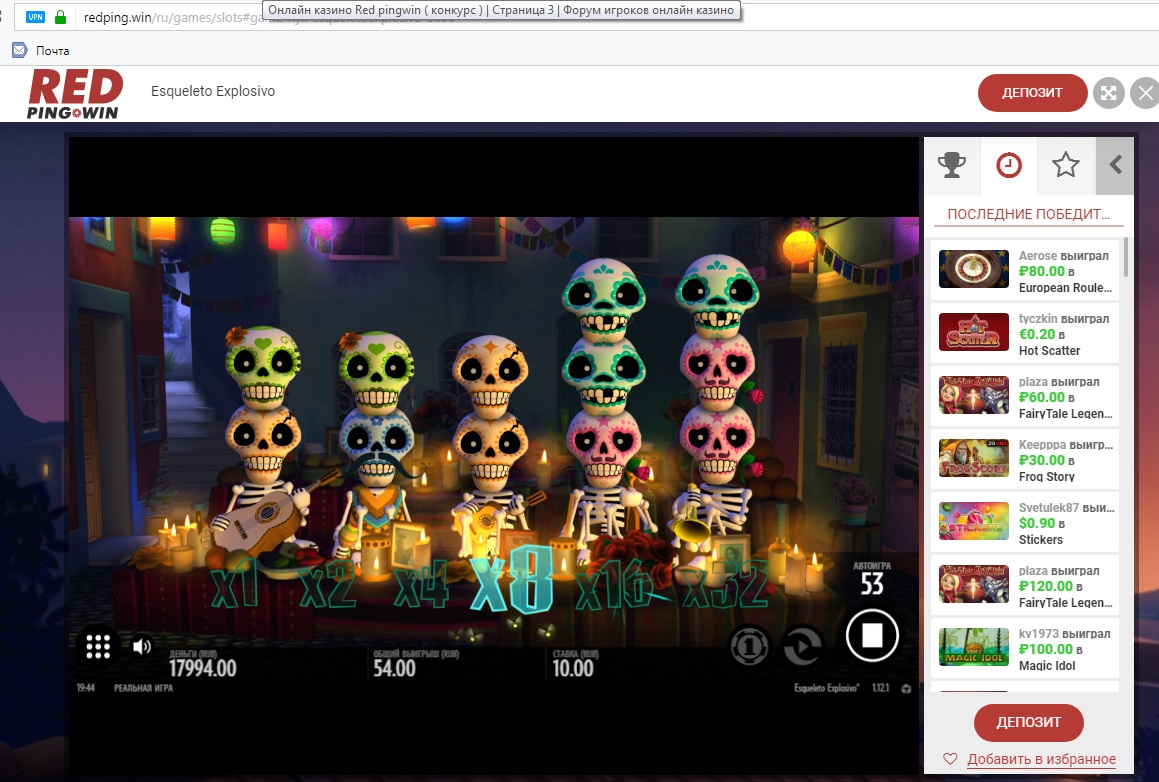
Task: Open the game menu grid icon
Action: (x=98, y=647)
